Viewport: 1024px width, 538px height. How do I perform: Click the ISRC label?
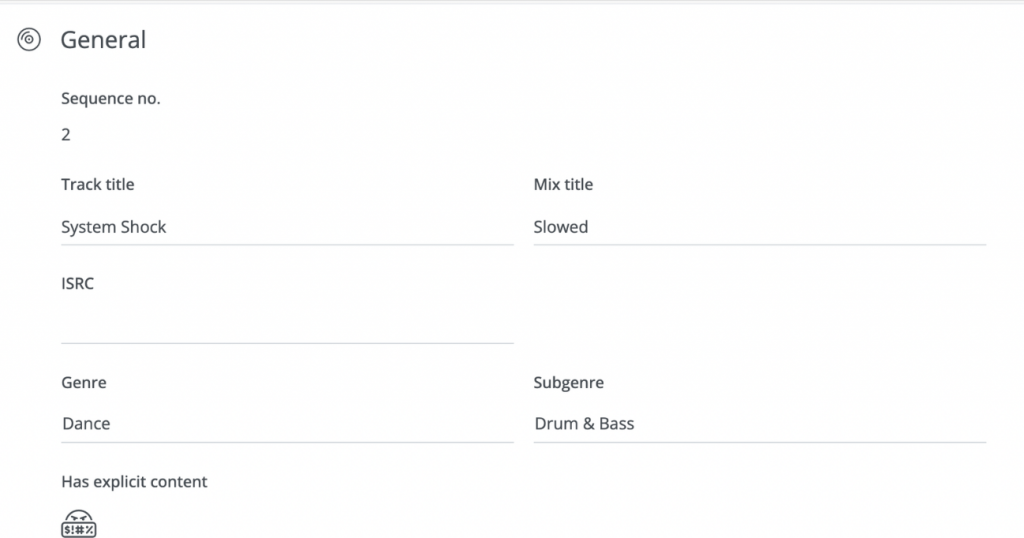pyautogui.click(x=77, y=283)
